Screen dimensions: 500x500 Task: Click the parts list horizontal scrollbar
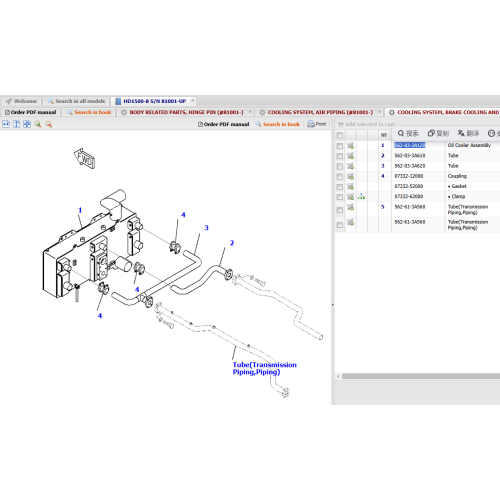tap(421, 376)
